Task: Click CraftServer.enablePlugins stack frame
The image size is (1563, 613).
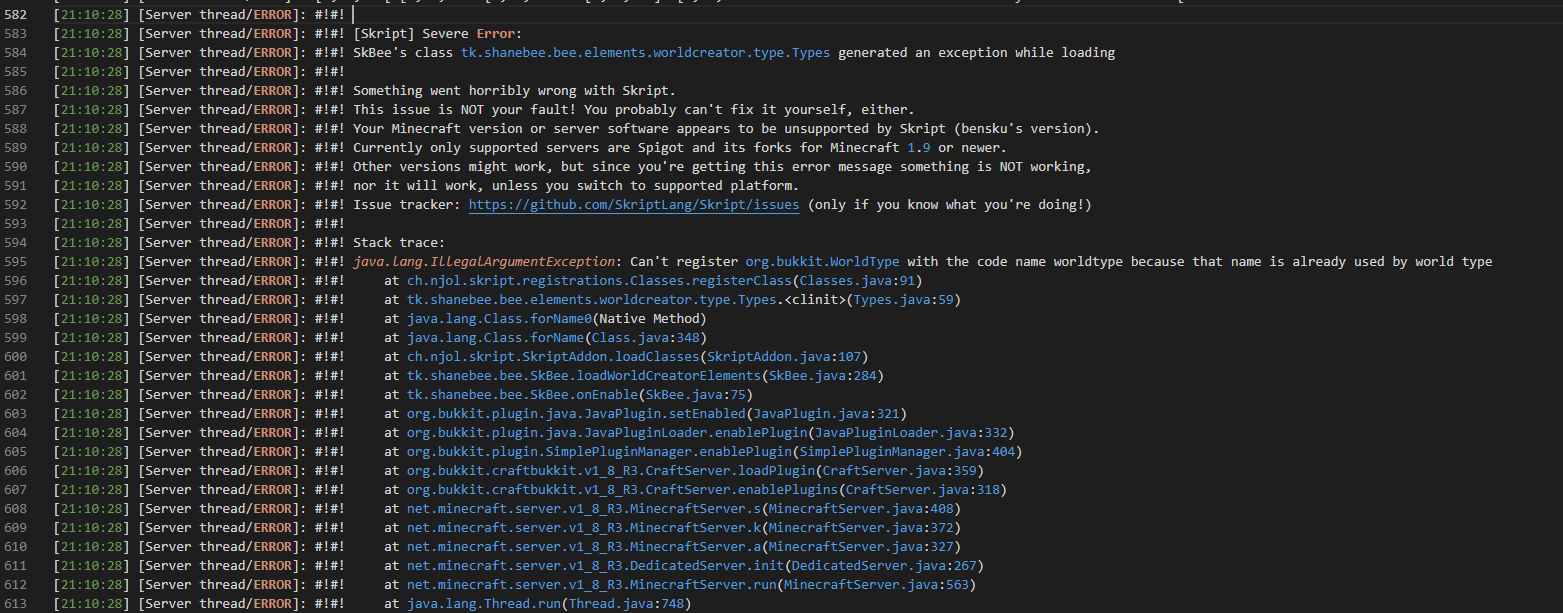Action: (695, 489)
